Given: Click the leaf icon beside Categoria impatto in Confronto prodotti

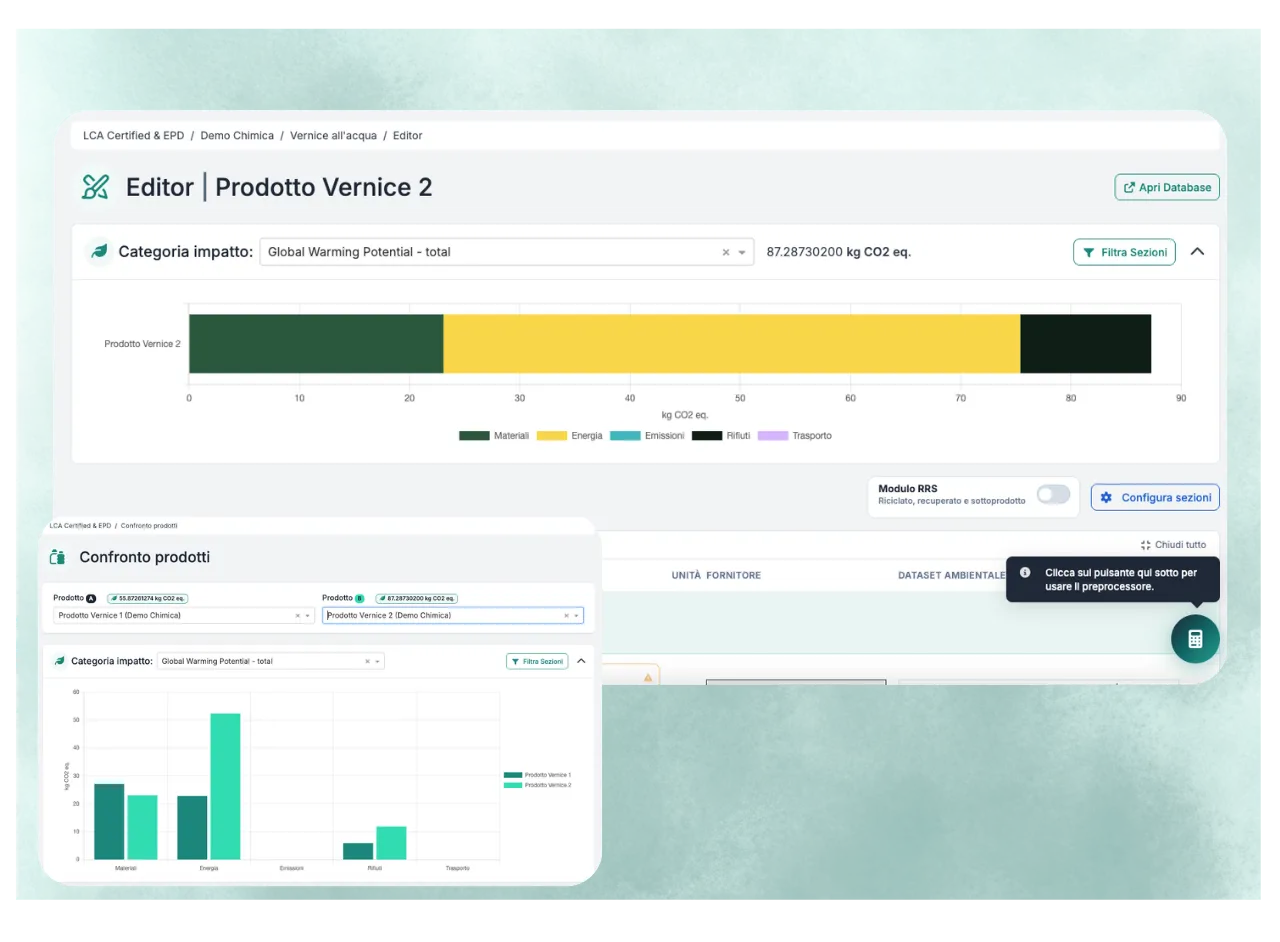Looking at the screenshot, I should 59,661.
